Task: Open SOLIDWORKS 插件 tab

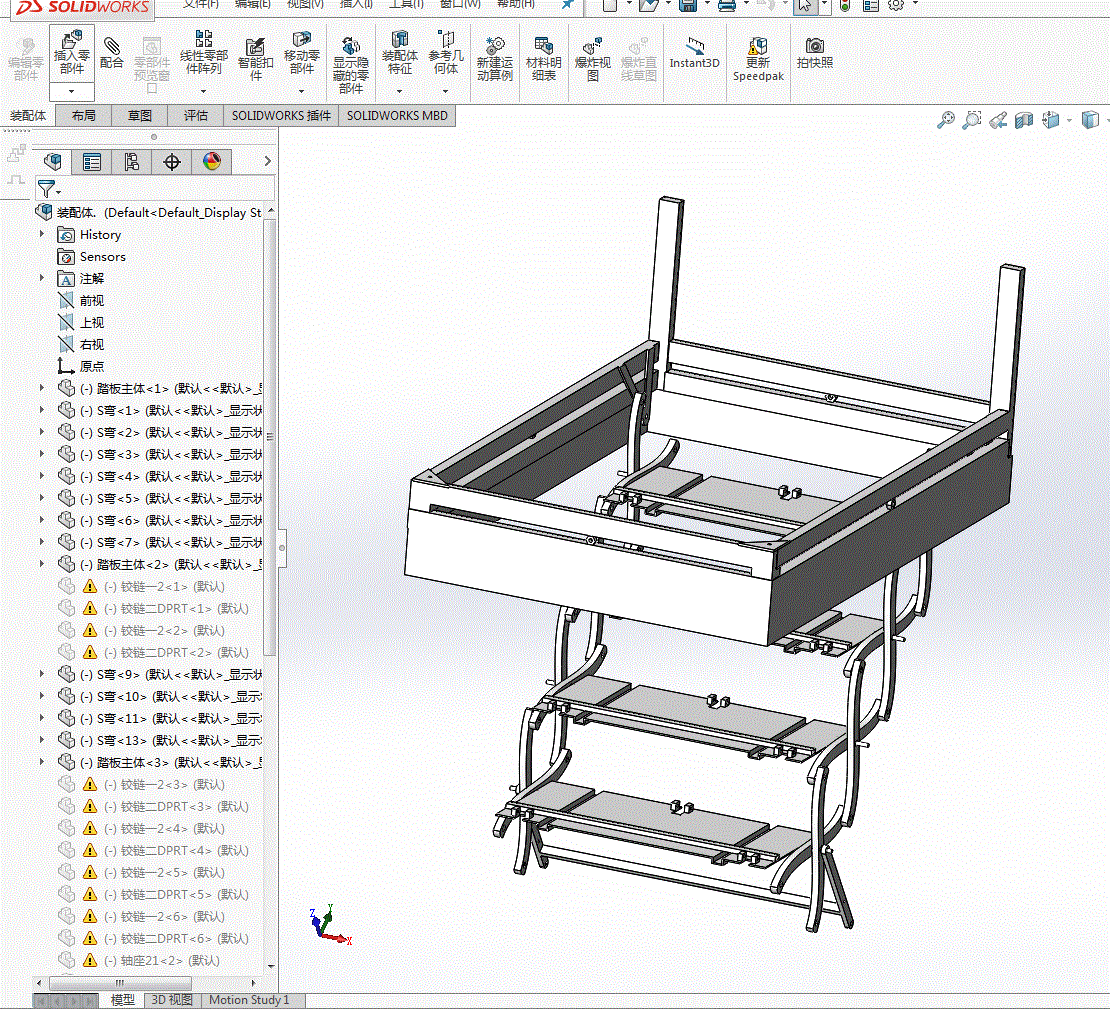Action: (281, 115)
